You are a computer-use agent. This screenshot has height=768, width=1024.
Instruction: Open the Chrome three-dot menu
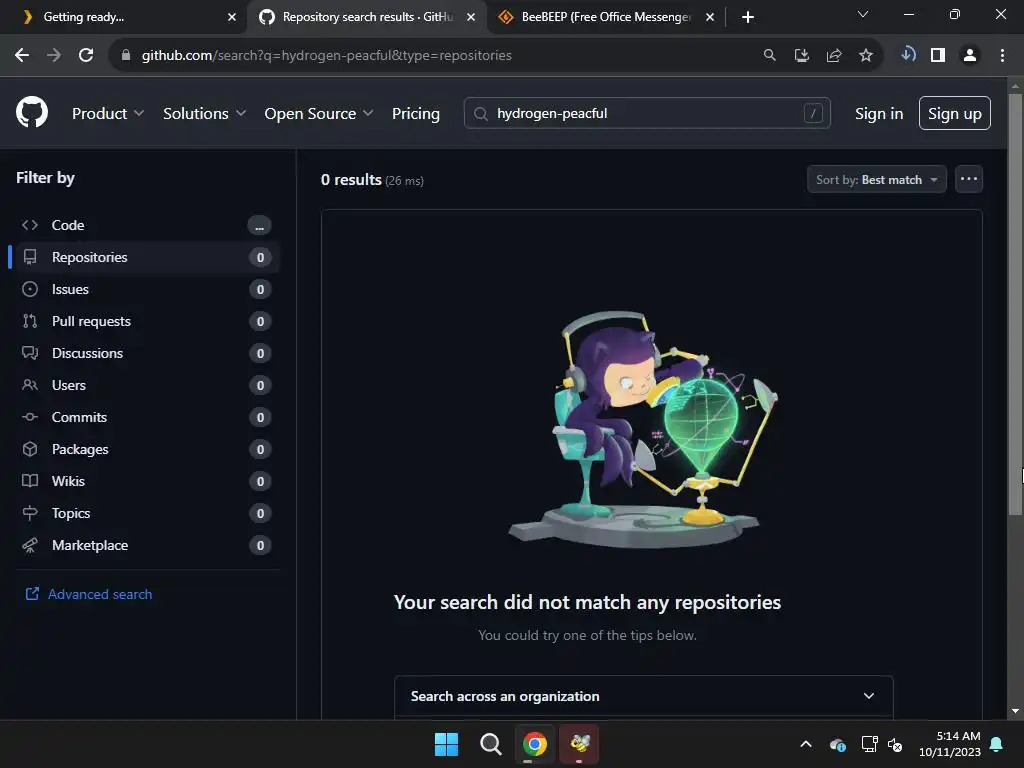click(1002, 56)
